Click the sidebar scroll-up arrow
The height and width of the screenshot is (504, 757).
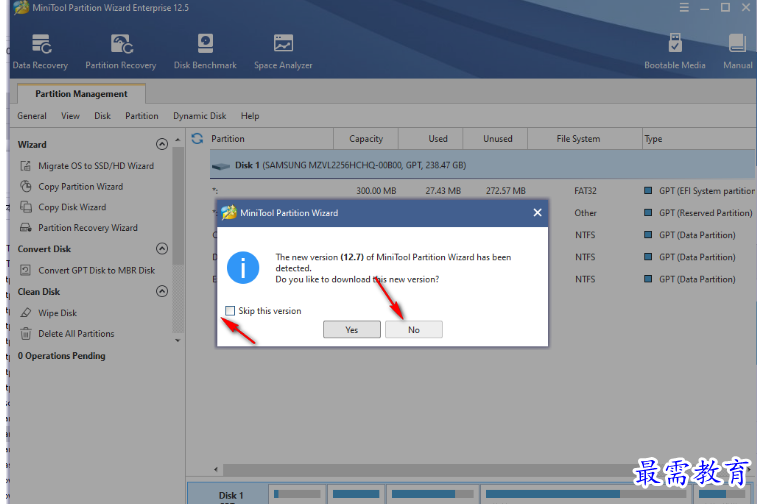178,140
